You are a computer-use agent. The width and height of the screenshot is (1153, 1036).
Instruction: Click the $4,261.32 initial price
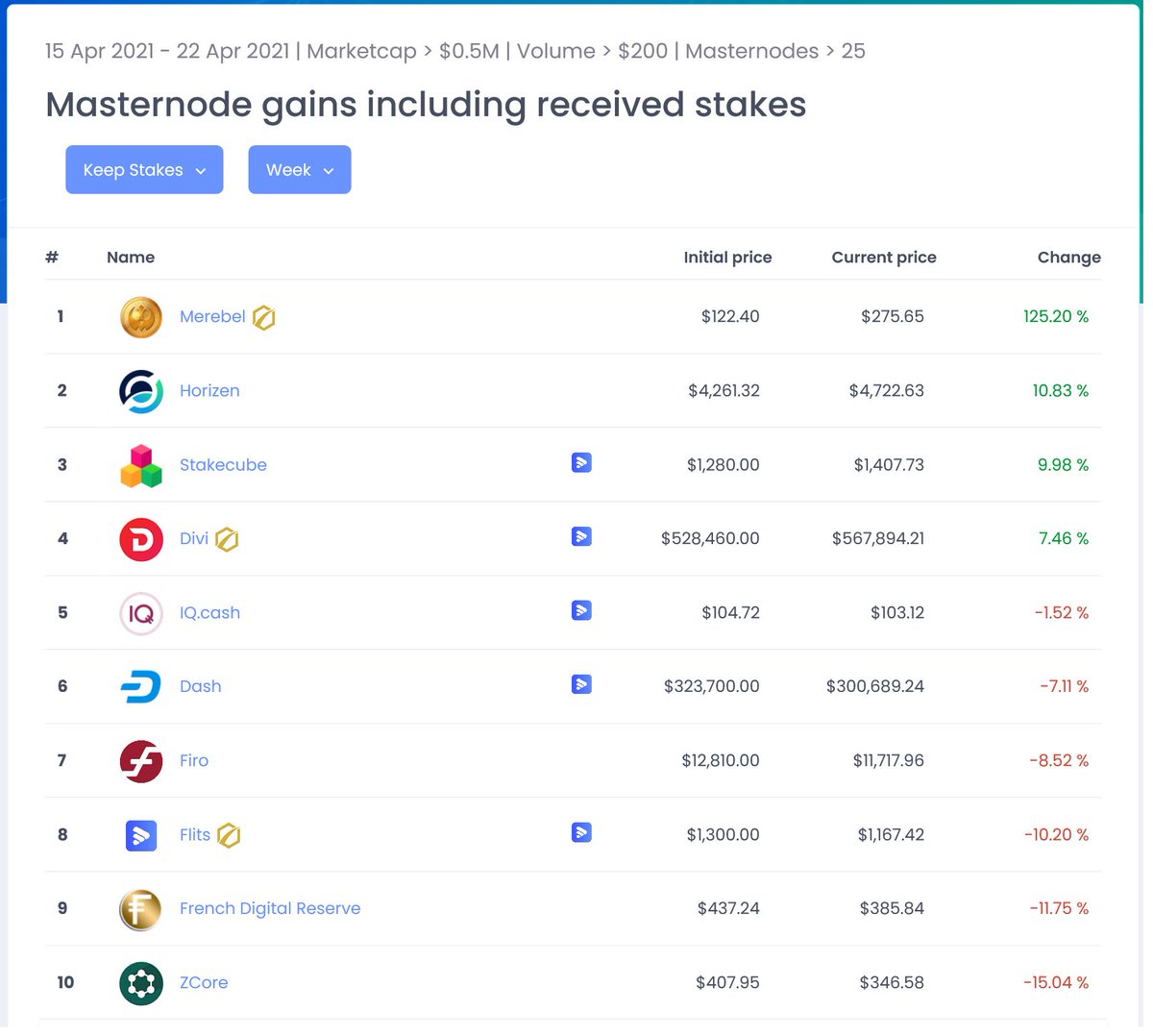click(724, 391)
